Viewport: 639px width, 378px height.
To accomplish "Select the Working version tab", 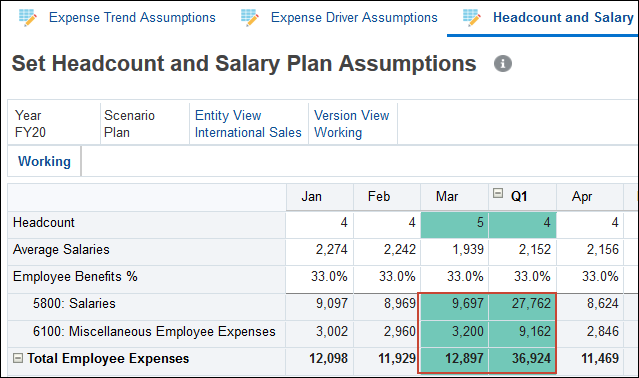I will (x=44, y=161).
